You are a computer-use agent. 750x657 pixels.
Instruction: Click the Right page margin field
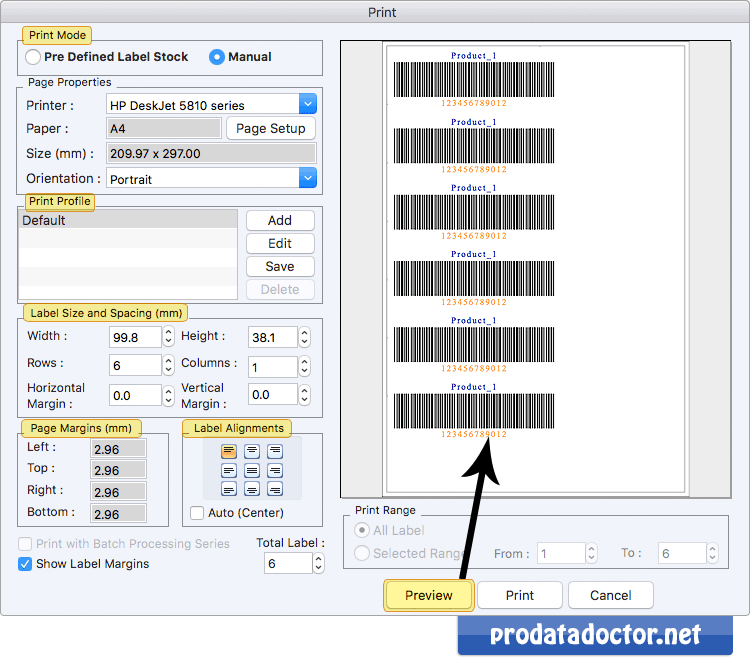118,492
